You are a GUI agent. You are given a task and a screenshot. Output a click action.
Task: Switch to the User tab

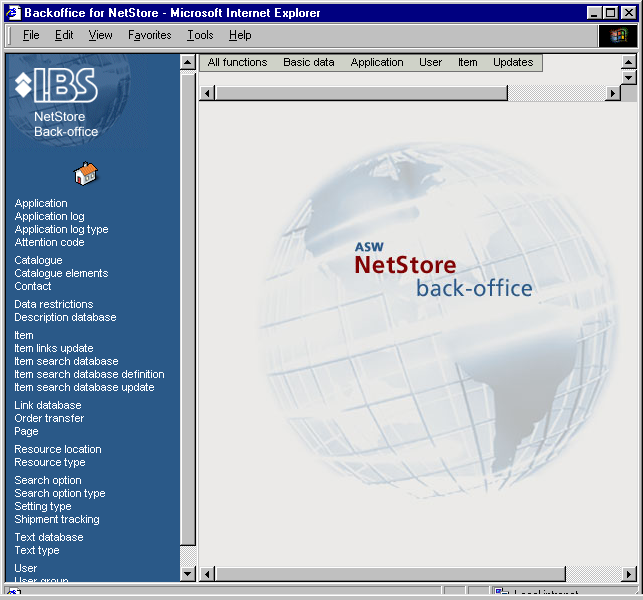(430, 62)
